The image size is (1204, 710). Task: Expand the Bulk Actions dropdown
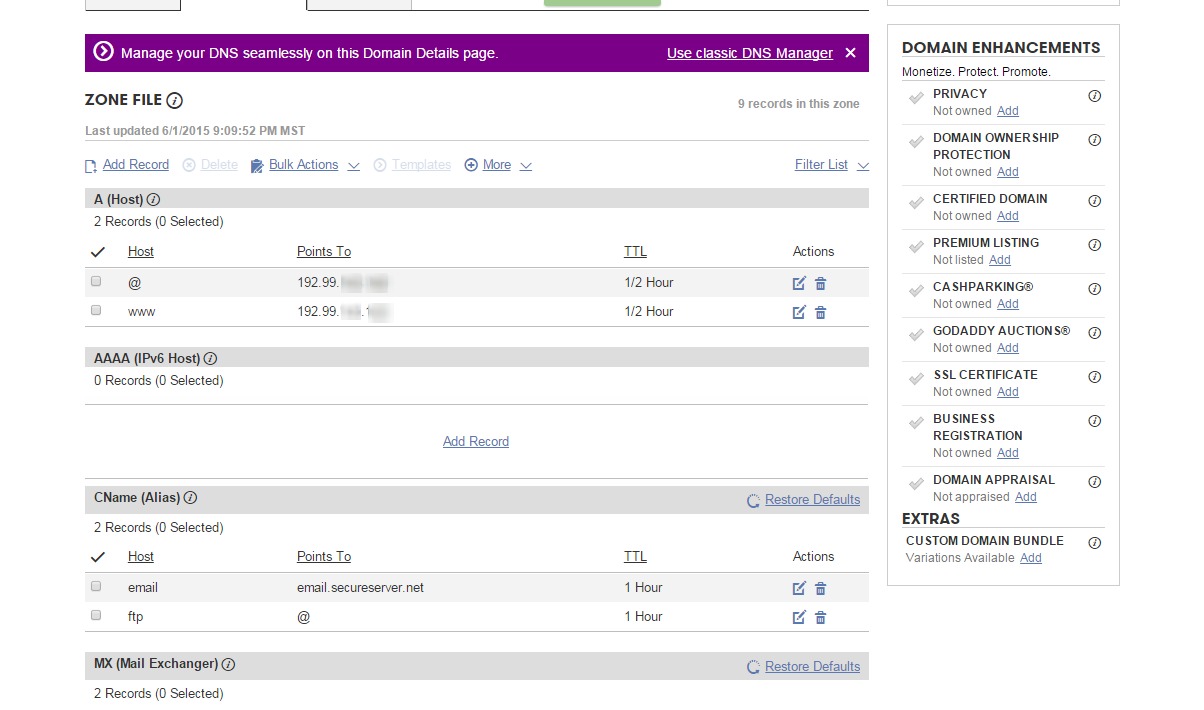[305, 165]
